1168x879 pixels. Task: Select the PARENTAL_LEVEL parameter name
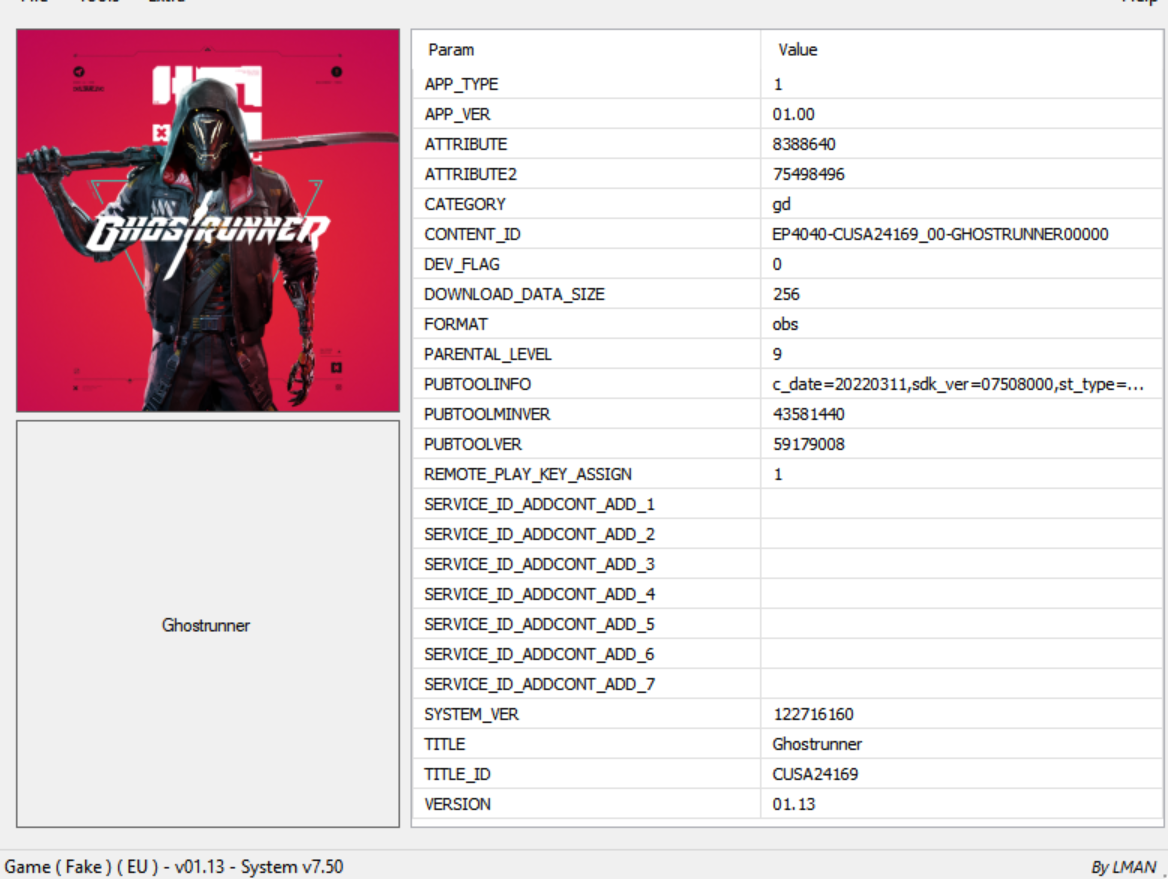click(x=488, y=354)
